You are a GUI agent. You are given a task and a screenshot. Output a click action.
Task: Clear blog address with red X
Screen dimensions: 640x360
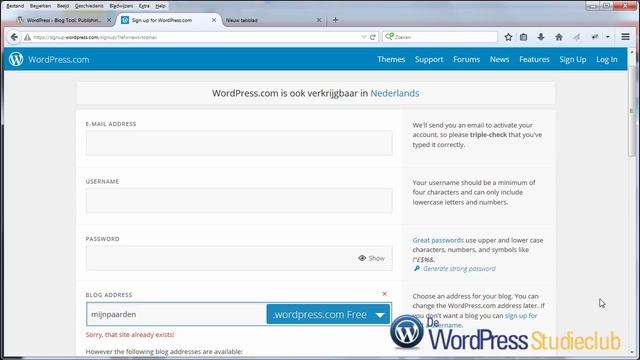pos(384,294)
